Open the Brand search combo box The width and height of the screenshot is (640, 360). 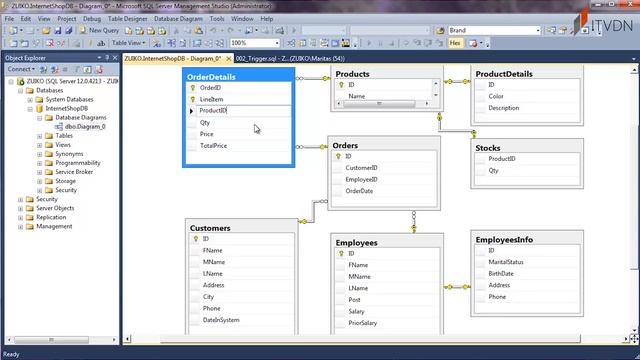[494, 31]
